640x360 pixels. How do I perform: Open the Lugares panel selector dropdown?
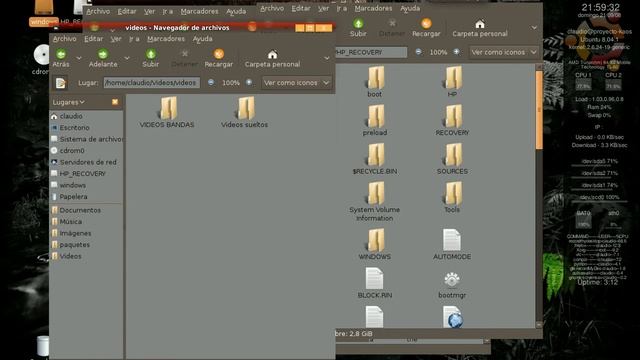[x=69, y=102]
